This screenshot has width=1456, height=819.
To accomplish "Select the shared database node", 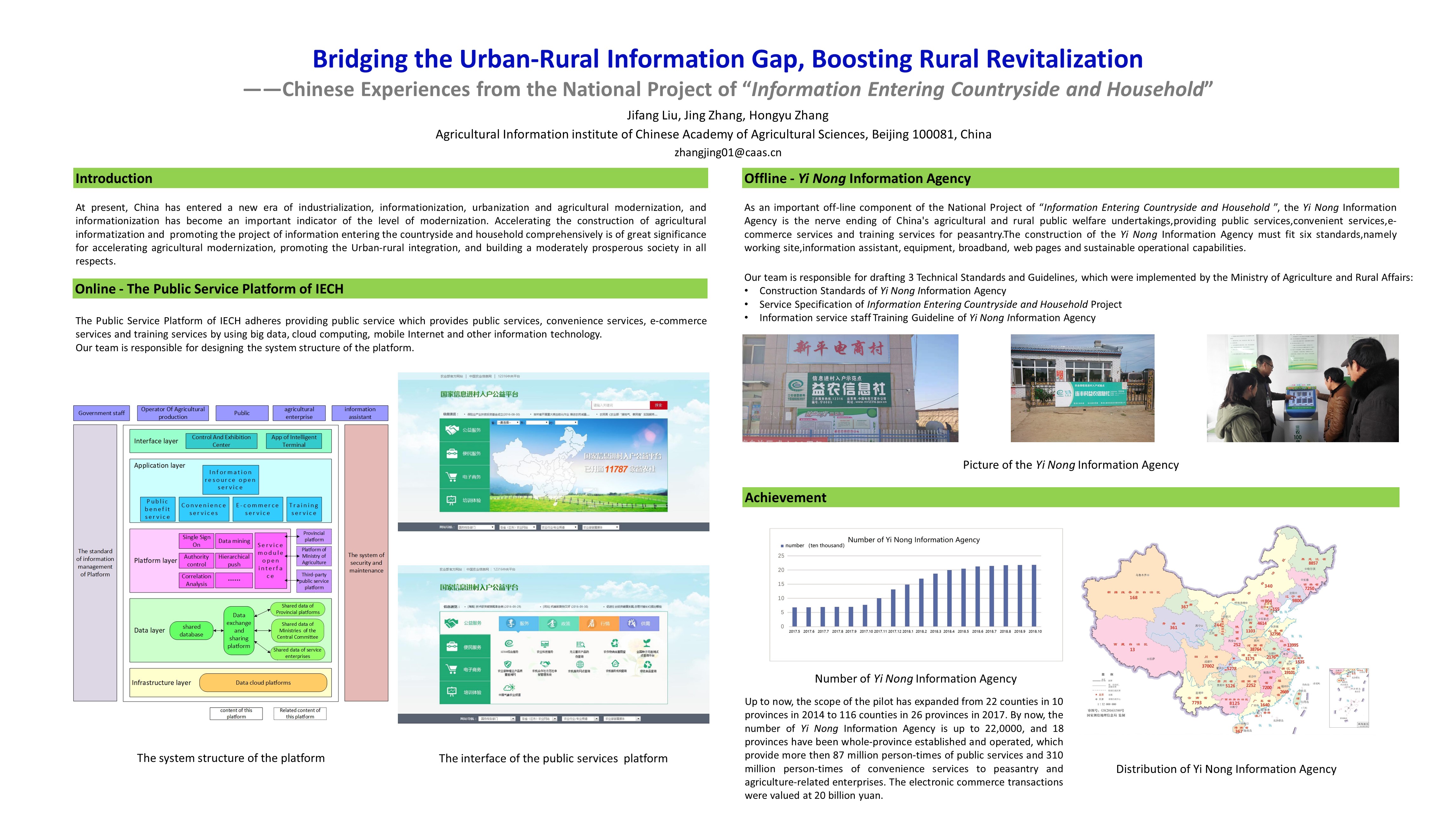I will pyautogui.click(x=192, y=631).
